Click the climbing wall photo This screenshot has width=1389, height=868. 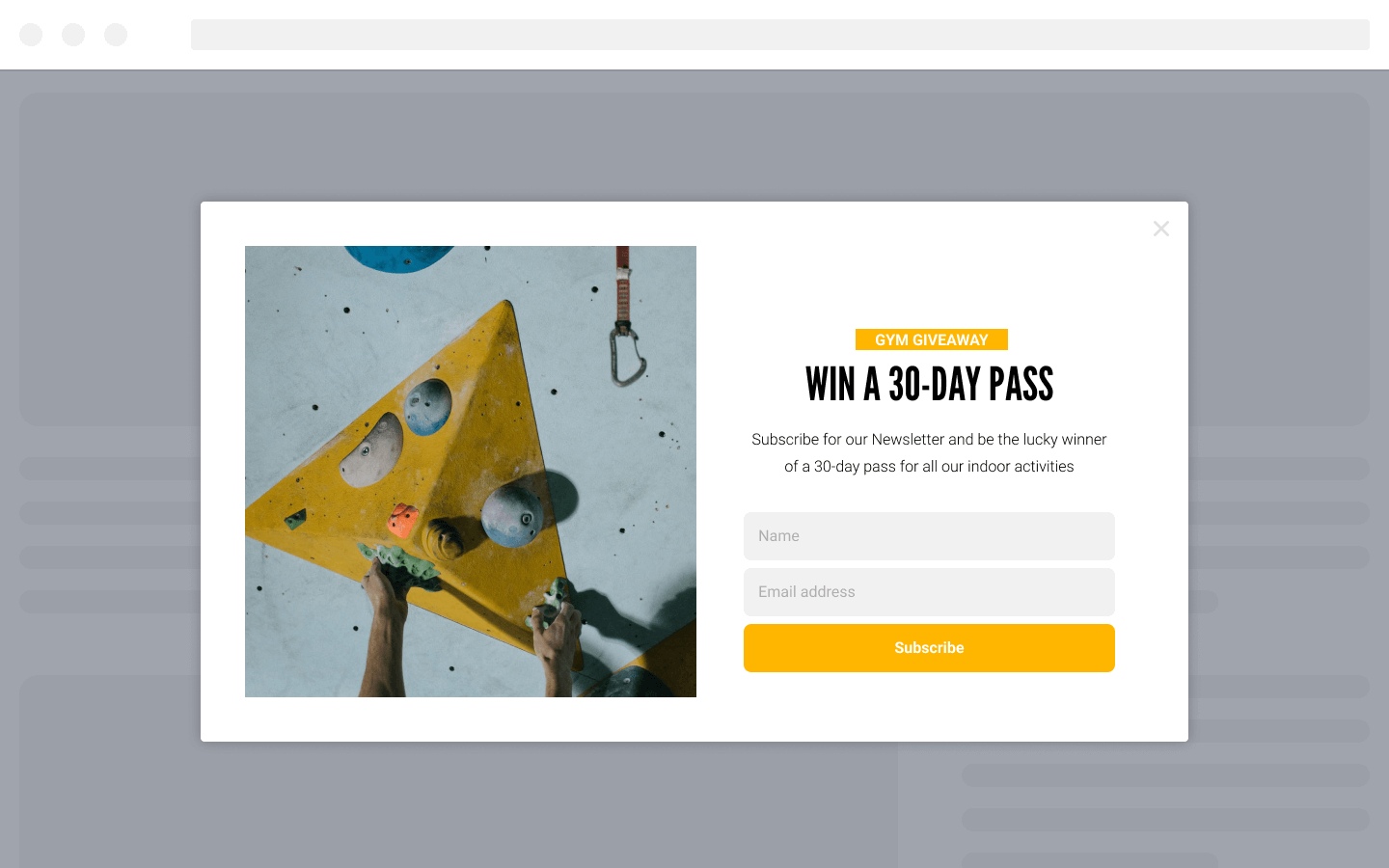coord(471,472)
